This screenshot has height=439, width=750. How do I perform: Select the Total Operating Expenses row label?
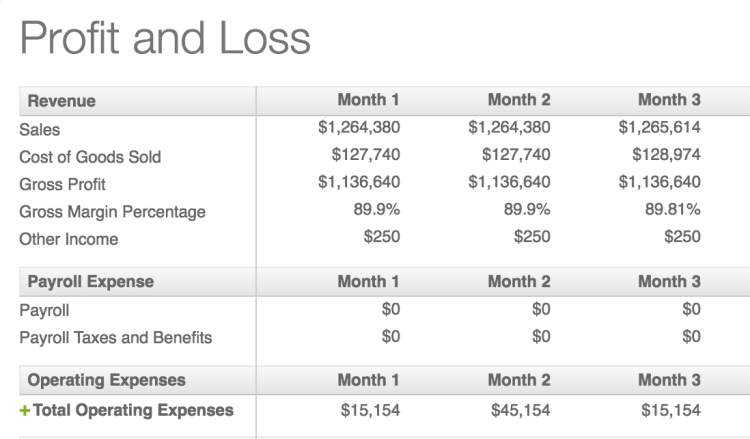133,410
